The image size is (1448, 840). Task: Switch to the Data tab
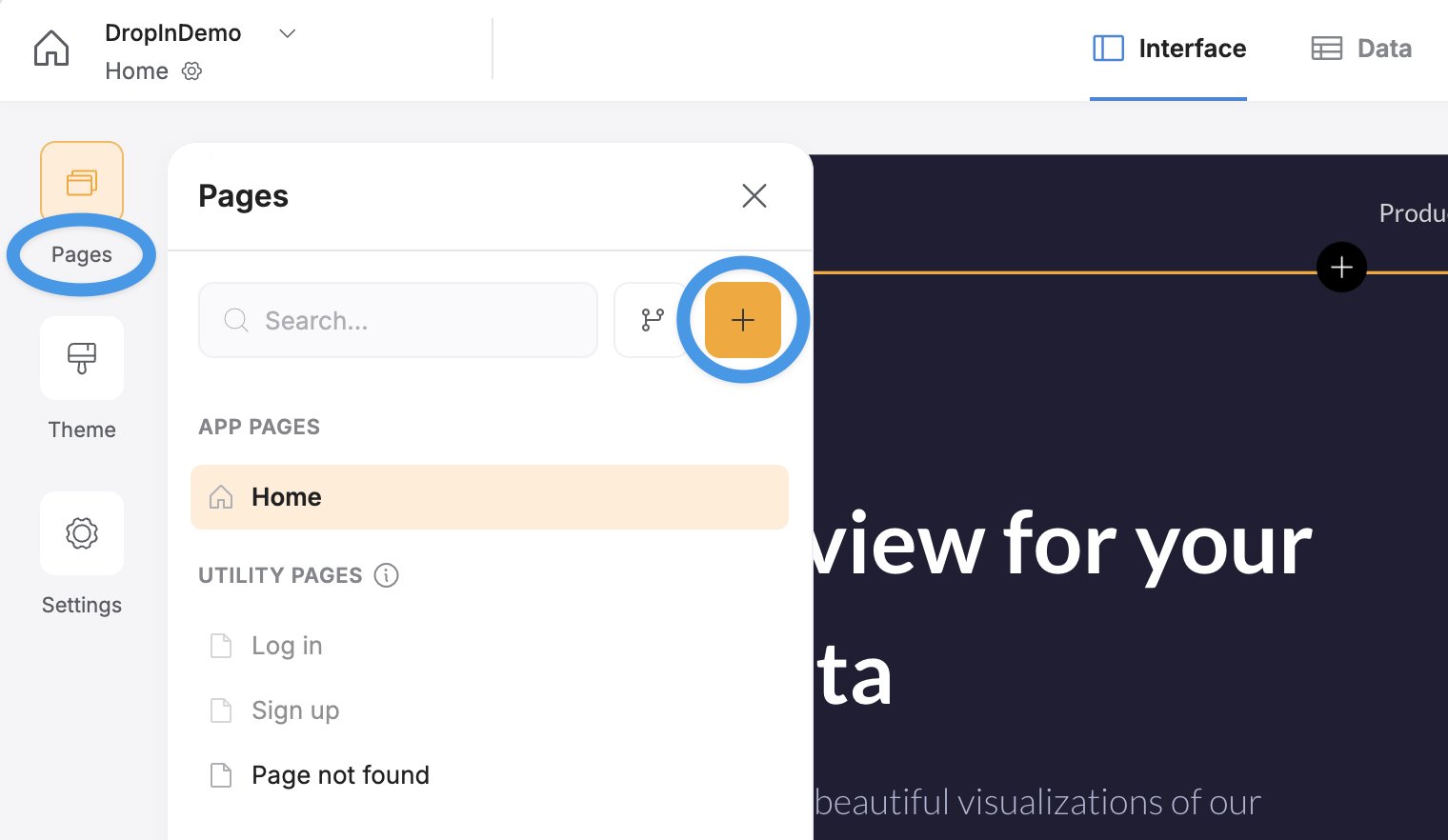click(1361, 49)
